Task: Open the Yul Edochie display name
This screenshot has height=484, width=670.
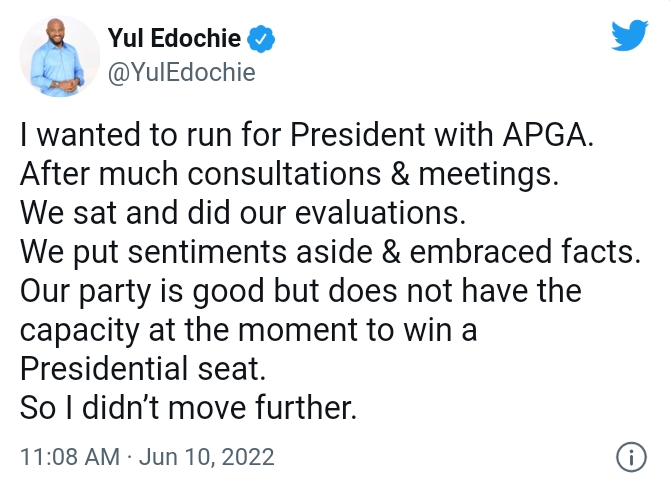Action: click(174, 38)
